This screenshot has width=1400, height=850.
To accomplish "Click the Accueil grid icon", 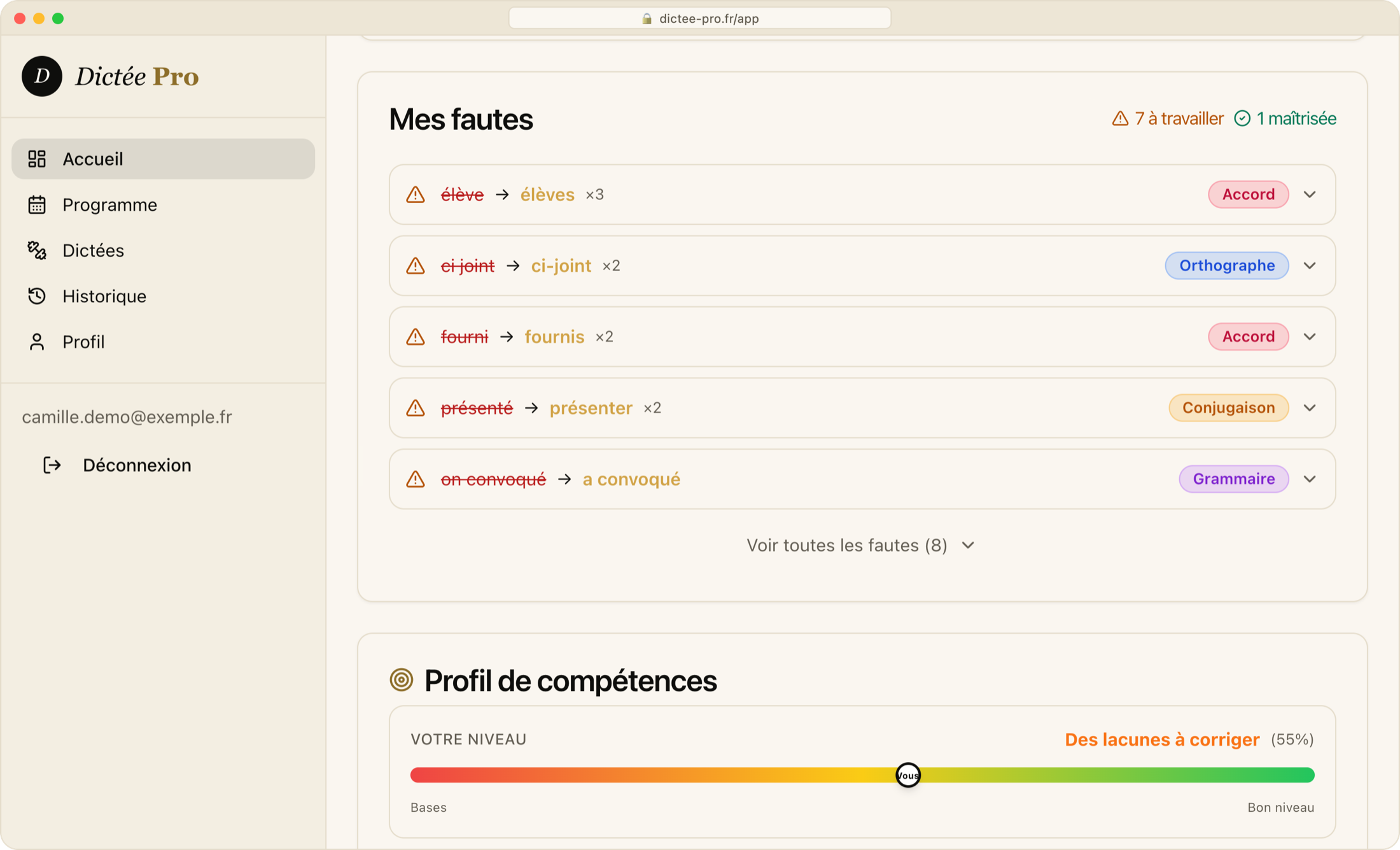I will coord(37,159).
